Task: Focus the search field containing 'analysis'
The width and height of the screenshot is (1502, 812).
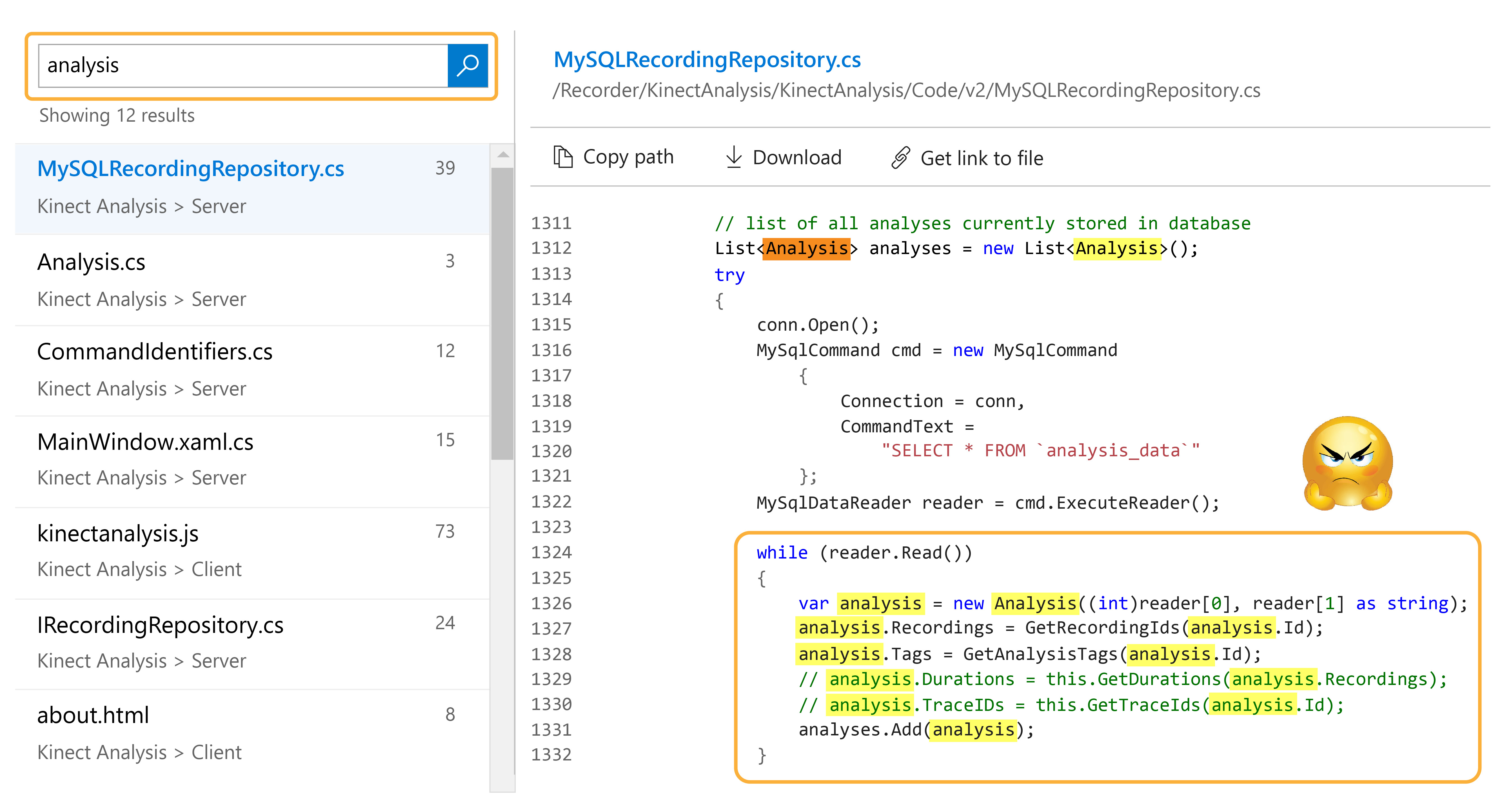Action: (x=243, y=65)
